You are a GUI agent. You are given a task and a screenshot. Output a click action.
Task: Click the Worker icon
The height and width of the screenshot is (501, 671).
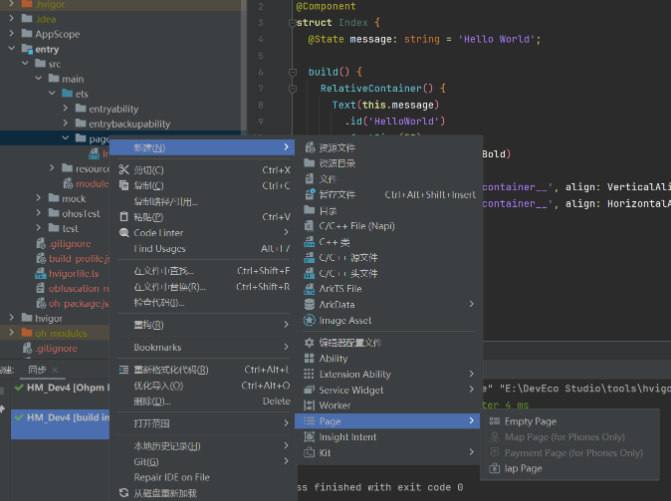coord(309,405)
